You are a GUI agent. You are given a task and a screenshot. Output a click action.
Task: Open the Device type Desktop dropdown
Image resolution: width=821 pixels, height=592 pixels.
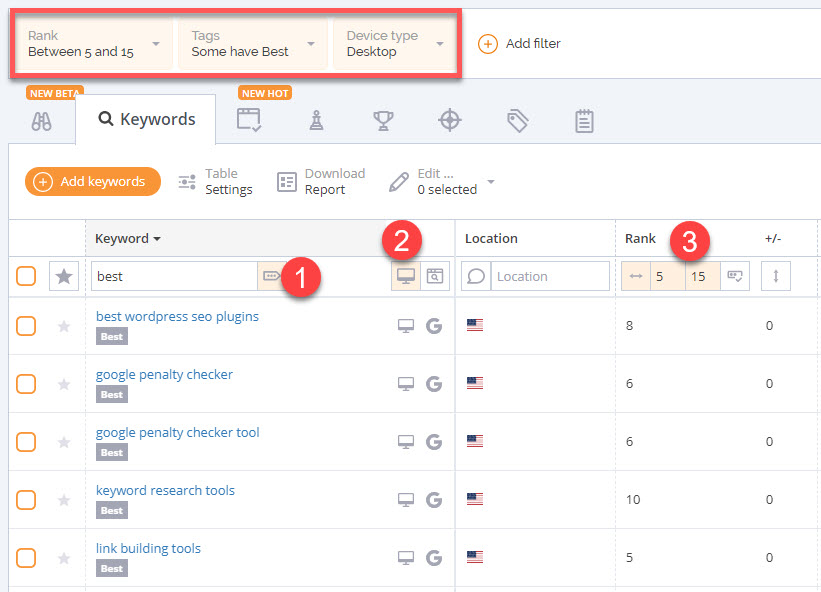click(395, 44)
